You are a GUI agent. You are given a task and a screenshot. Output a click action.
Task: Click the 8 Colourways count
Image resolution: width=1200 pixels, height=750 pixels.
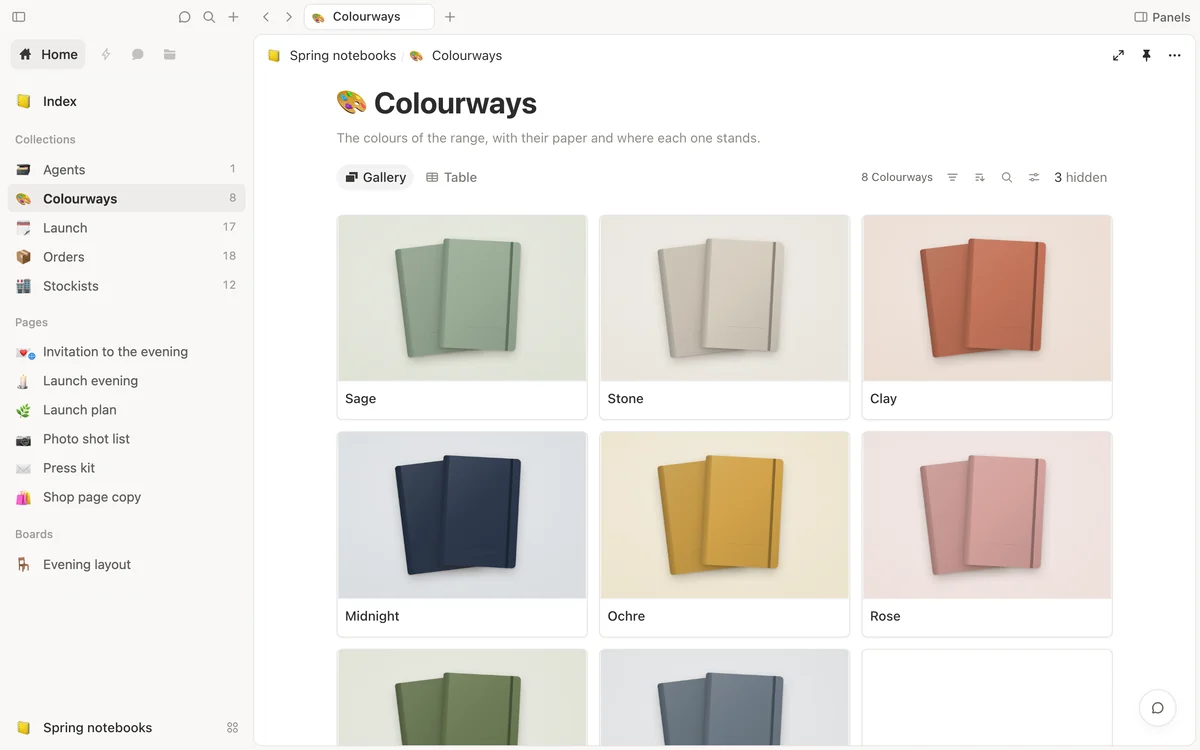(897, 177)
